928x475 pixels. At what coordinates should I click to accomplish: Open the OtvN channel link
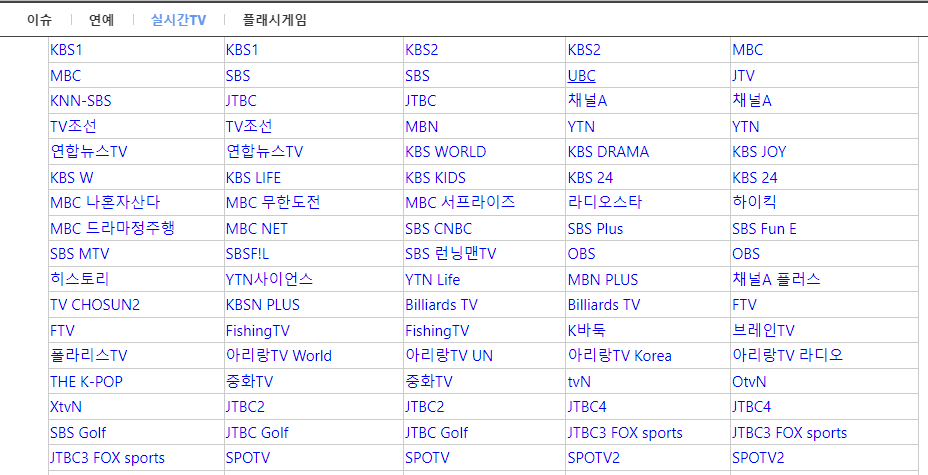[749, 381]
